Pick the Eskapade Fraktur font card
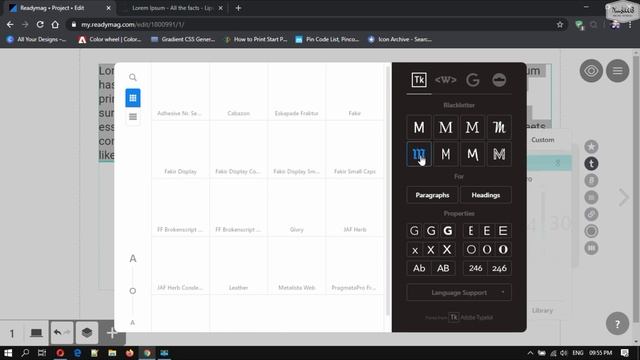The width and height of the screenshot is (640, 360). [x=296, y=91]
